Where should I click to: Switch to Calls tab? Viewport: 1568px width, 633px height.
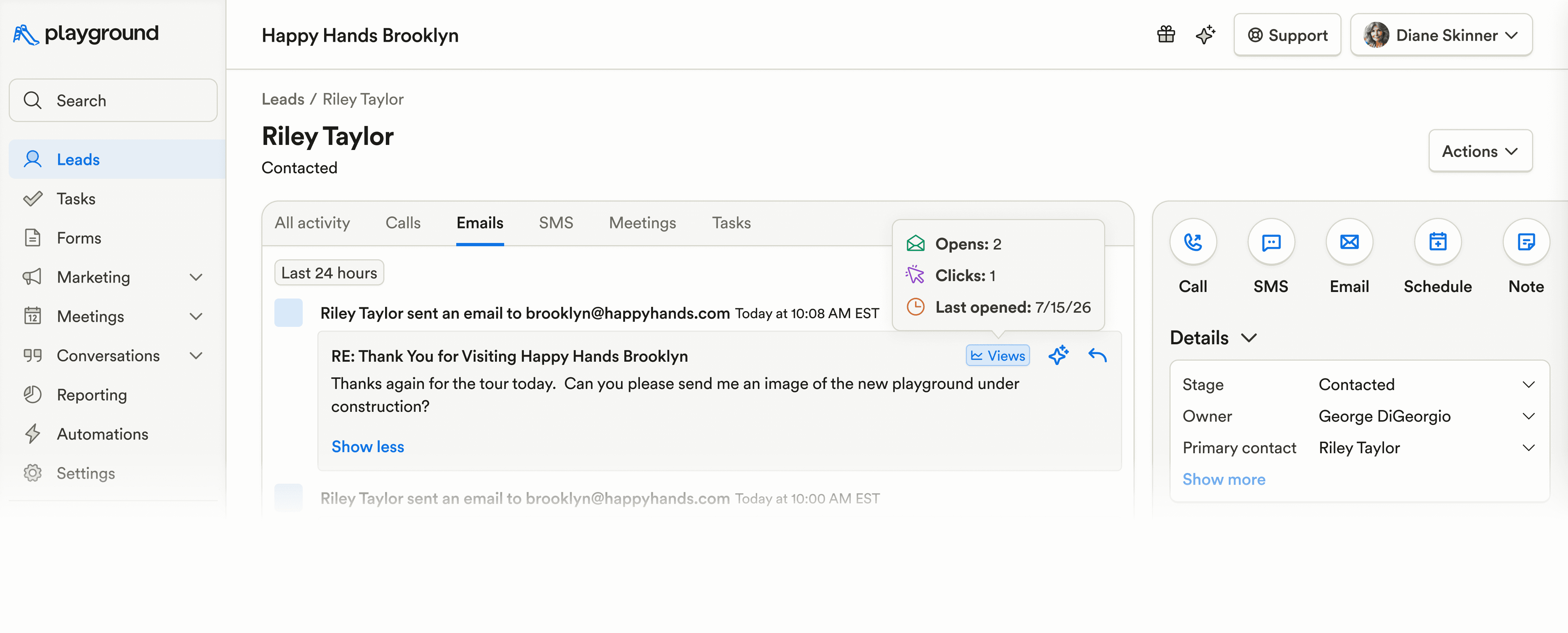[403, 223]
